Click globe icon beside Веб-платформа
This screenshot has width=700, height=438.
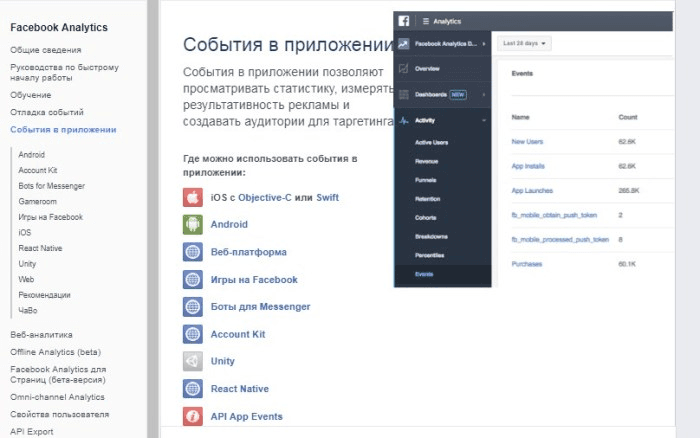pos(192,252)
